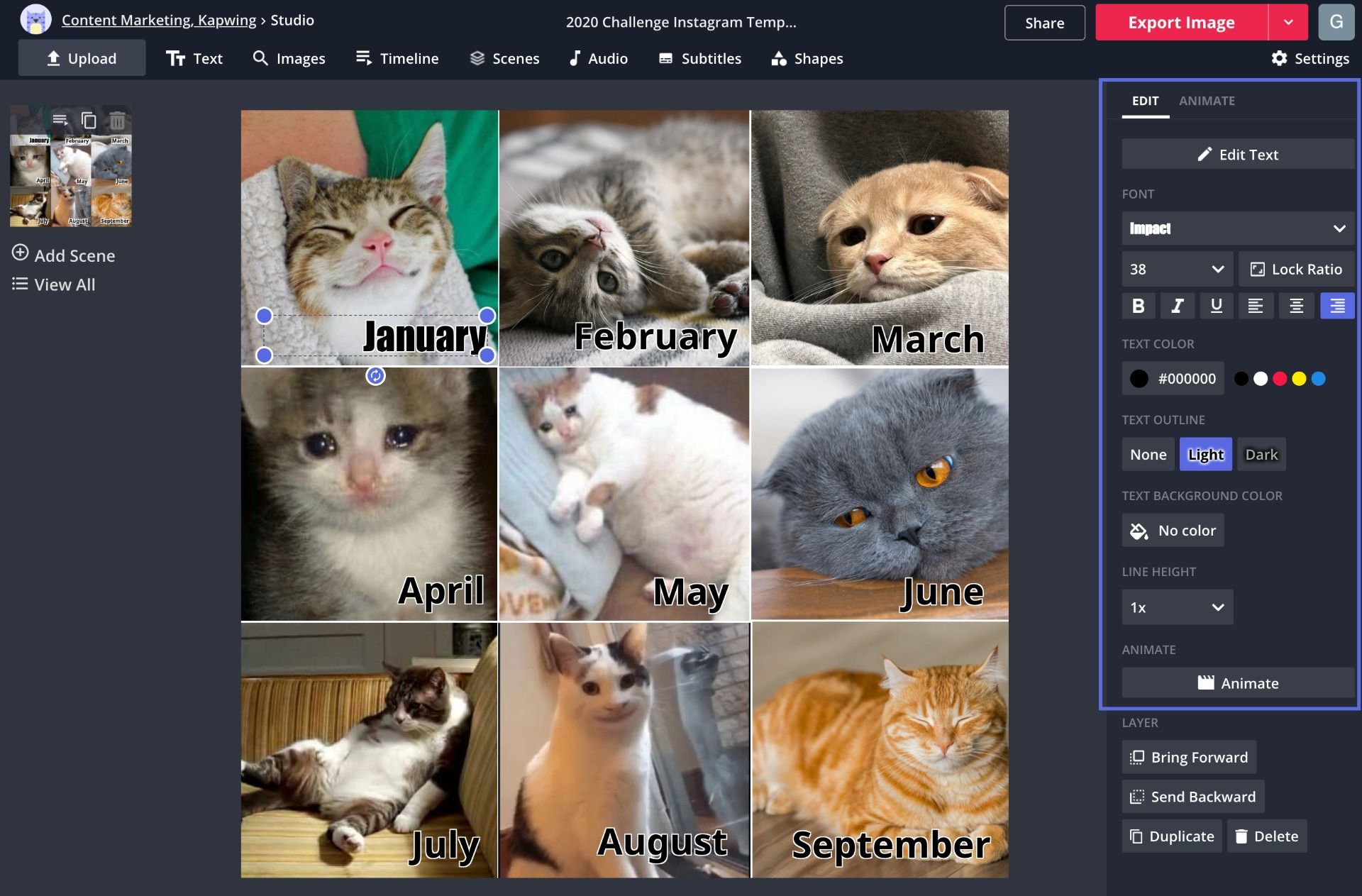Switch to the ANIMATE tab
The image size is (1362, 896).
1207,101
